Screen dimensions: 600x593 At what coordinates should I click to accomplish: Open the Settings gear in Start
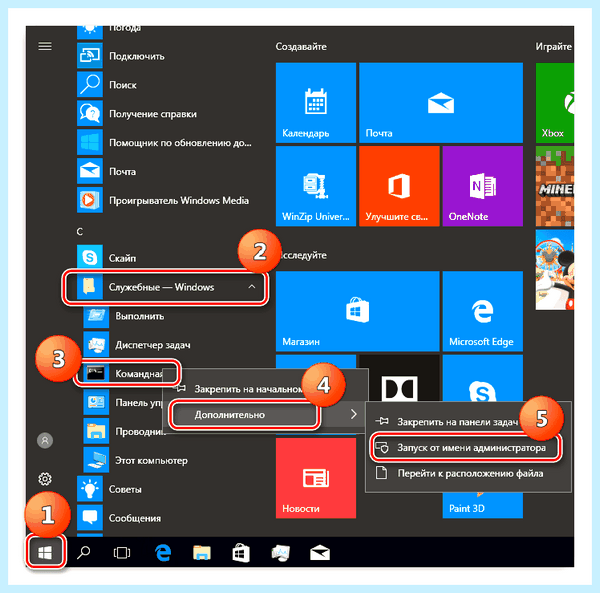point(45,479)
